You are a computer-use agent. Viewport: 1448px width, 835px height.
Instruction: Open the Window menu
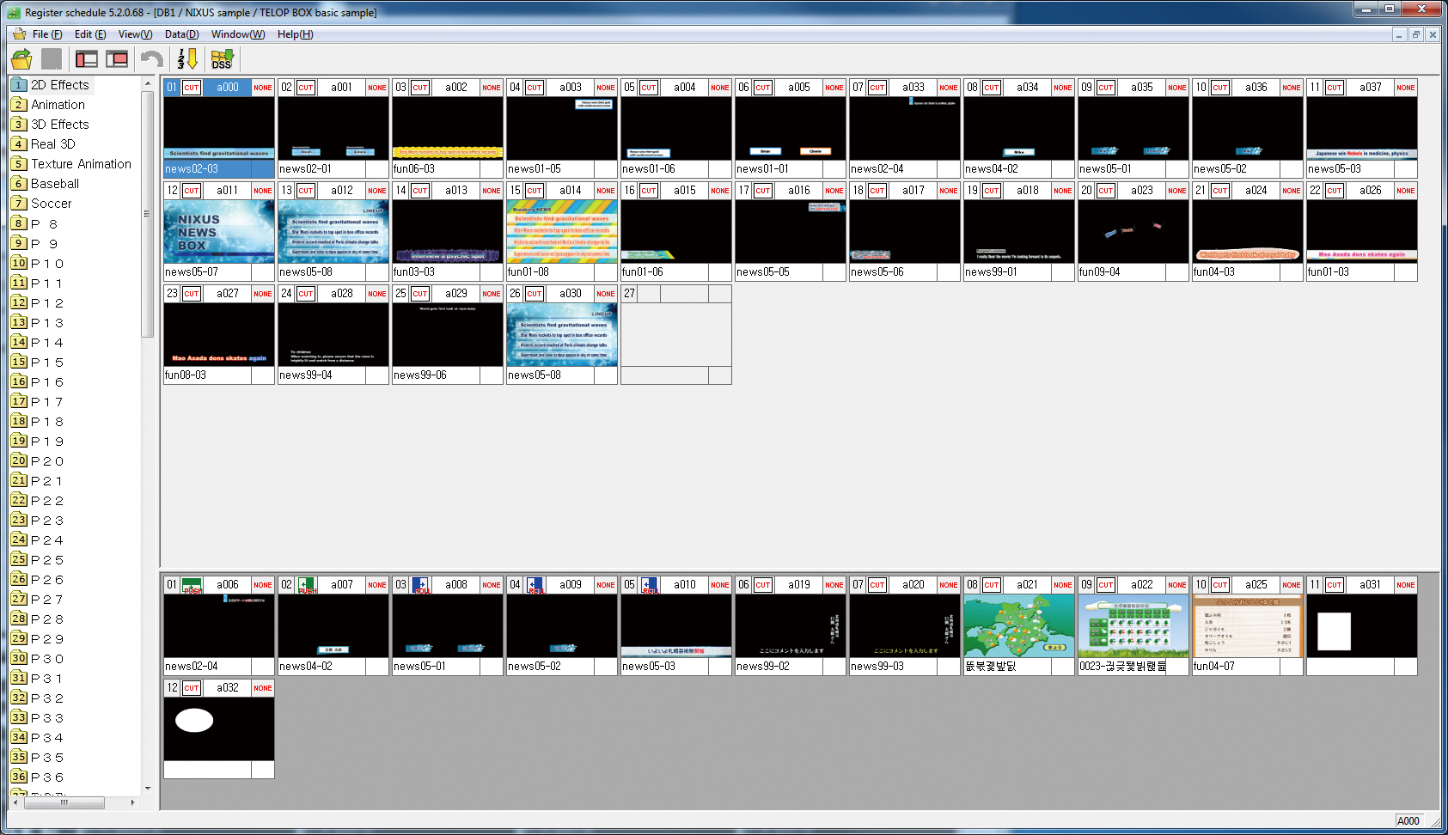(237, 34)
